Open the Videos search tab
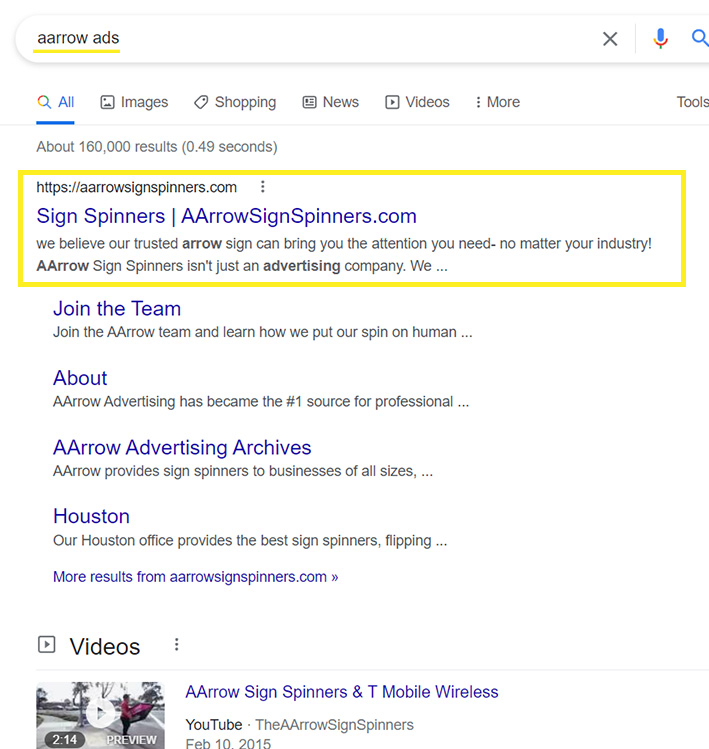709x749 pixels. [418, 102]
